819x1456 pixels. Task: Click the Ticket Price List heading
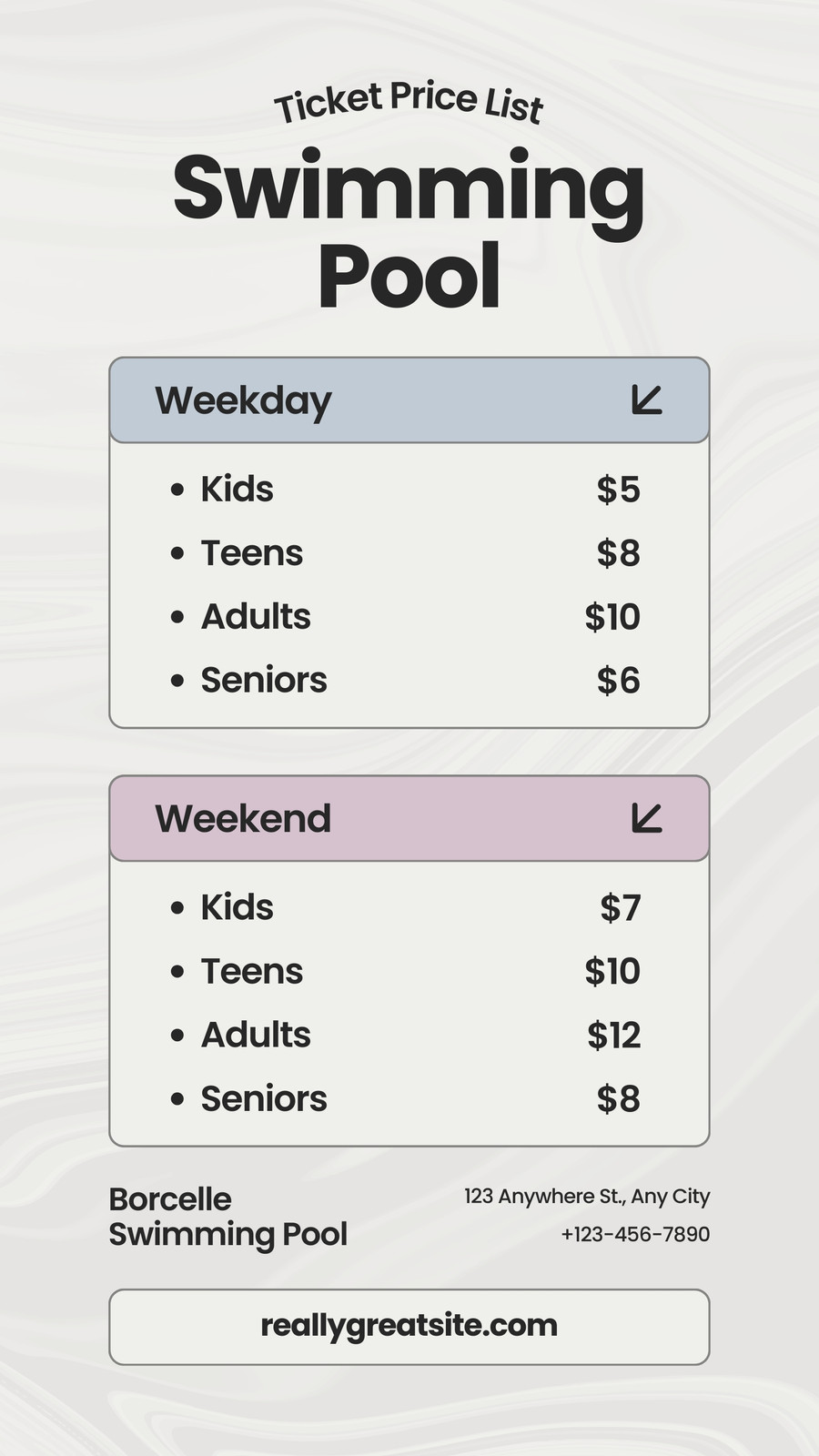[x=409, y=101]
